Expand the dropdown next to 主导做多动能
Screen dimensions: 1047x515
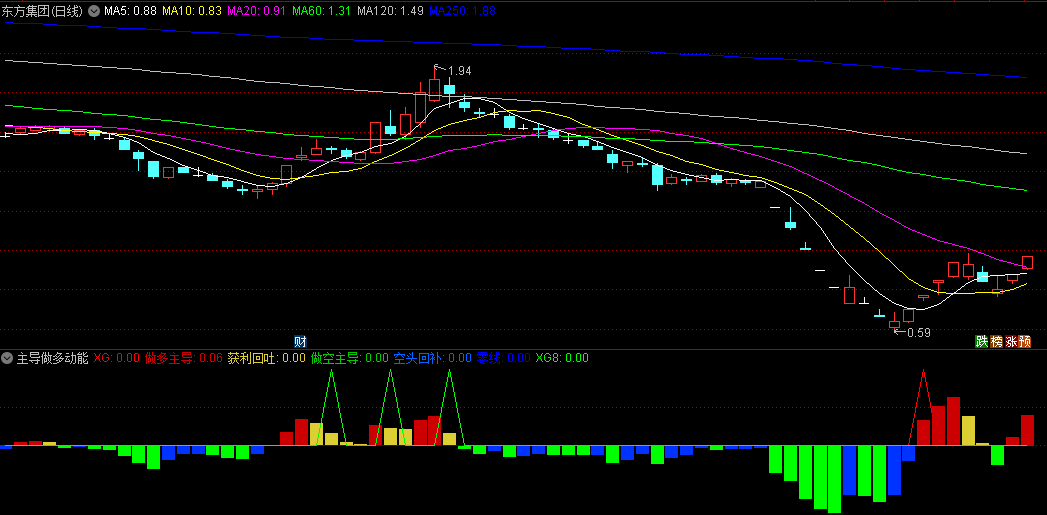coord(7,358)
